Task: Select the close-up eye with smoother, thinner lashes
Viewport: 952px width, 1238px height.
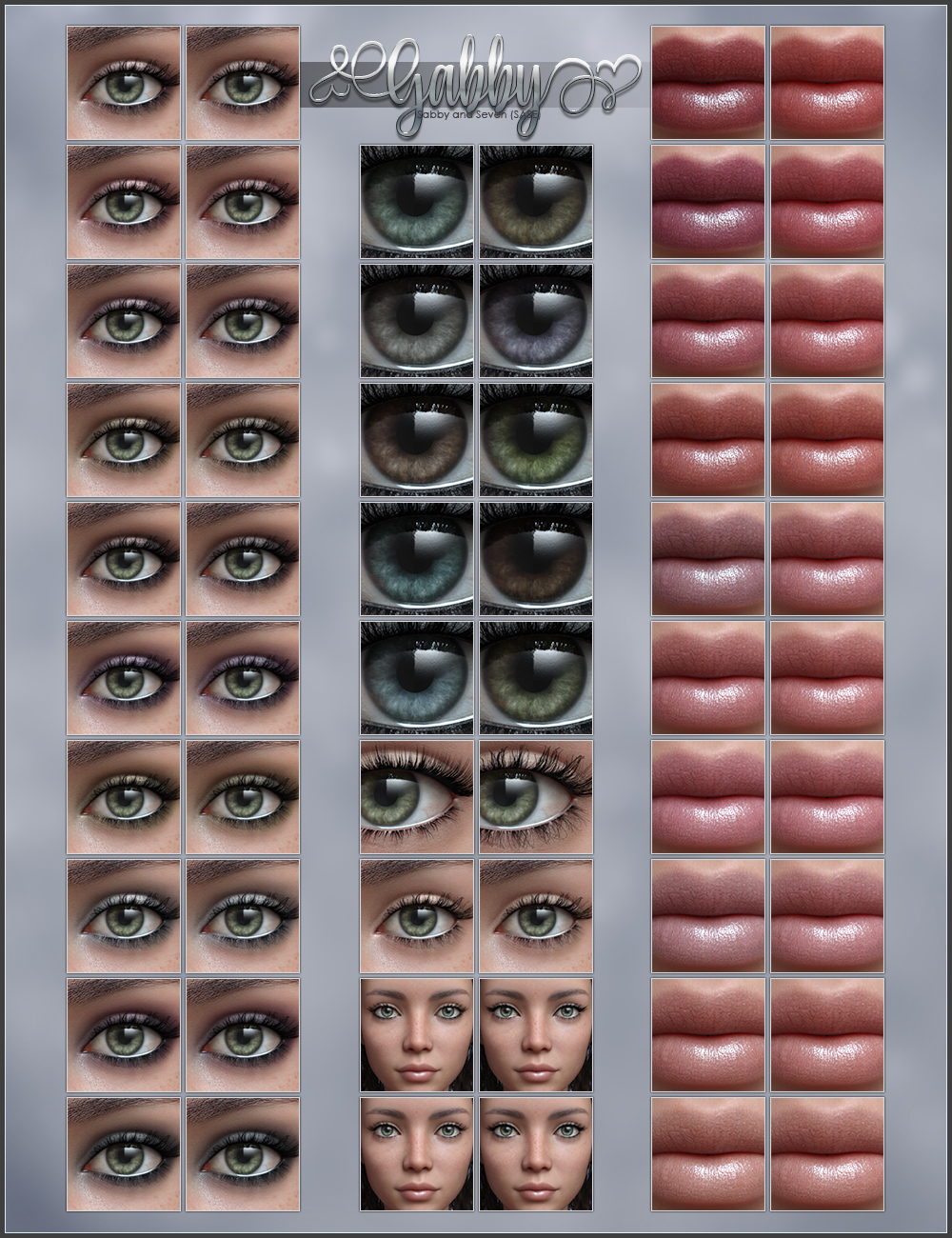Action: [417, 795]
